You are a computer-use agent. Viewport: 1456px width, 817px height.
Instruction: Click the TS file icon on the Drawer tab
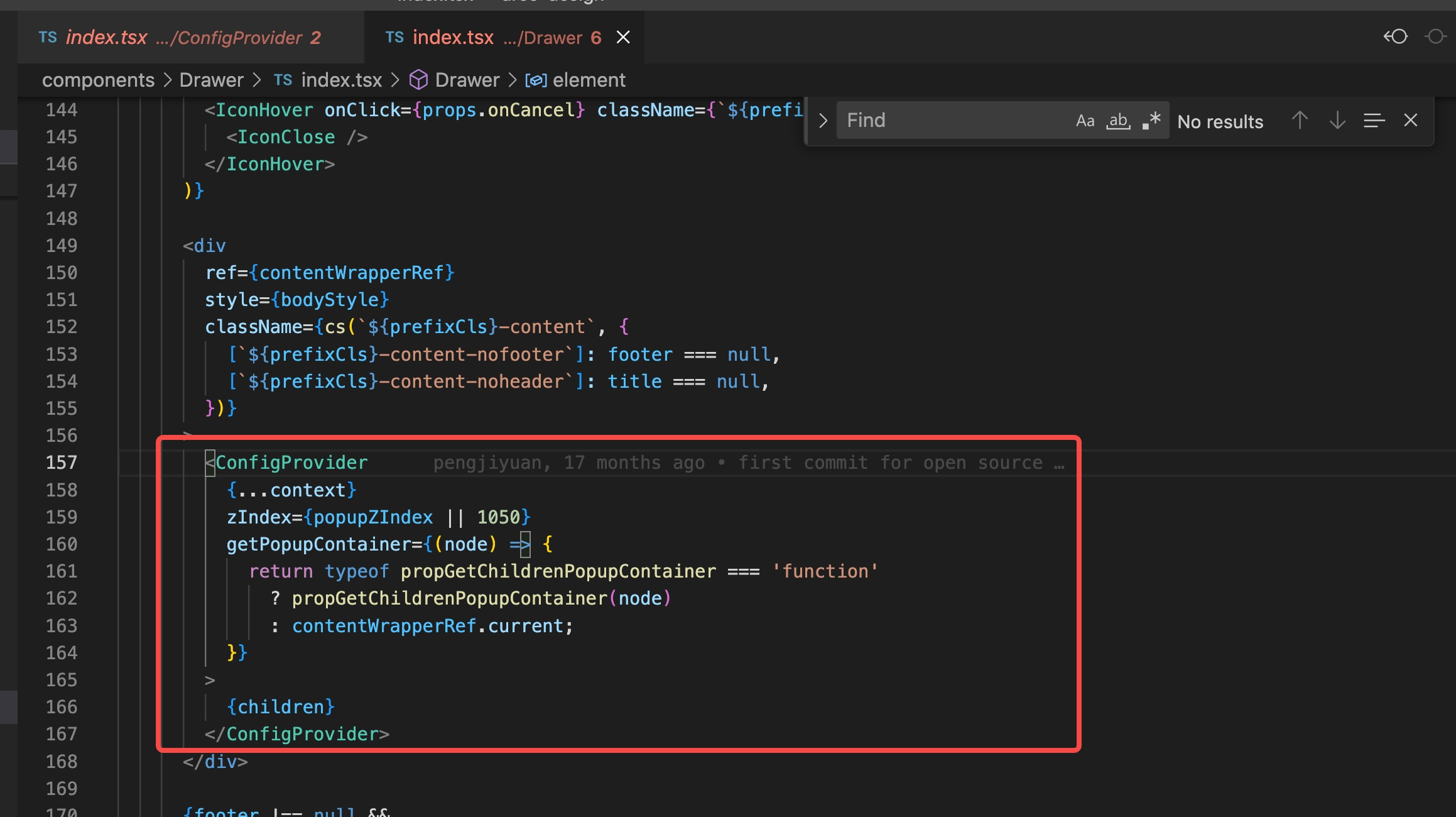coord(394,36)
